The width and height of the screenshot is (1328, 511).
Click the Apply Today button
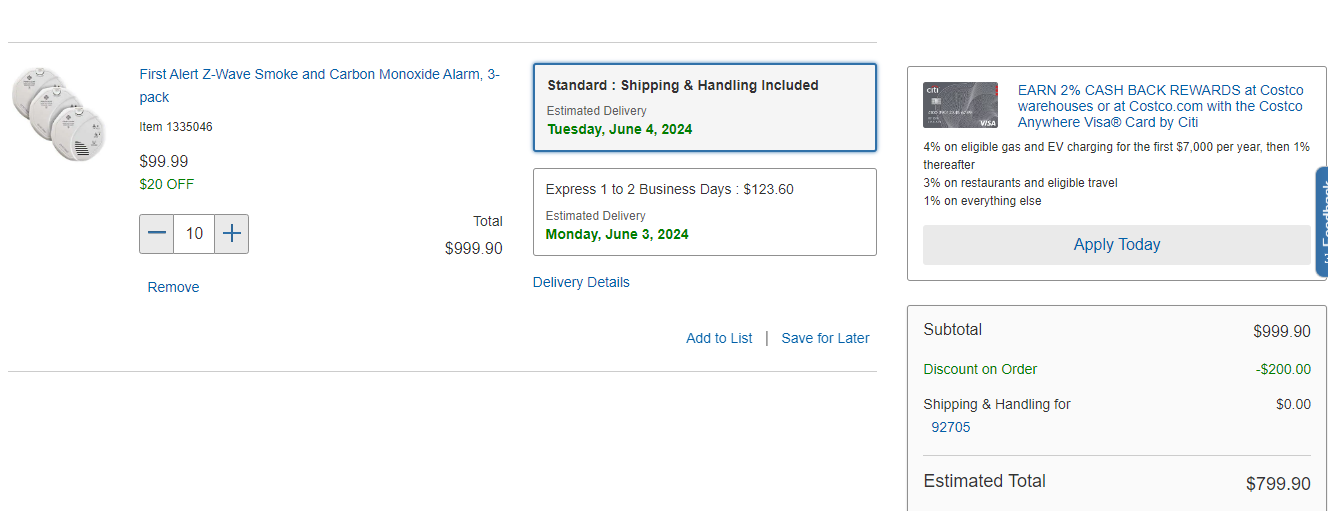[1116, 245]
